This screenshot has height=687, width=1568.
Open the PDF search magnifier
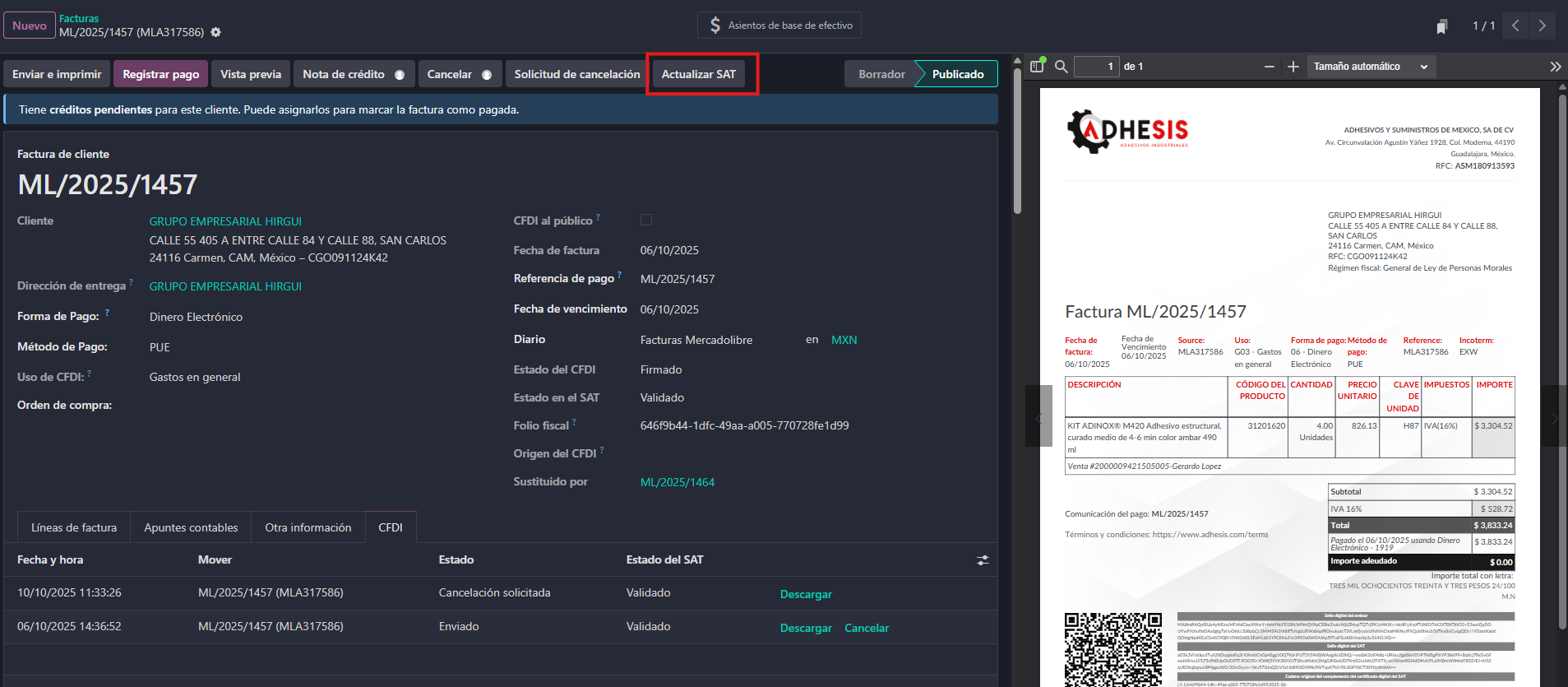tap(1062, 67)
